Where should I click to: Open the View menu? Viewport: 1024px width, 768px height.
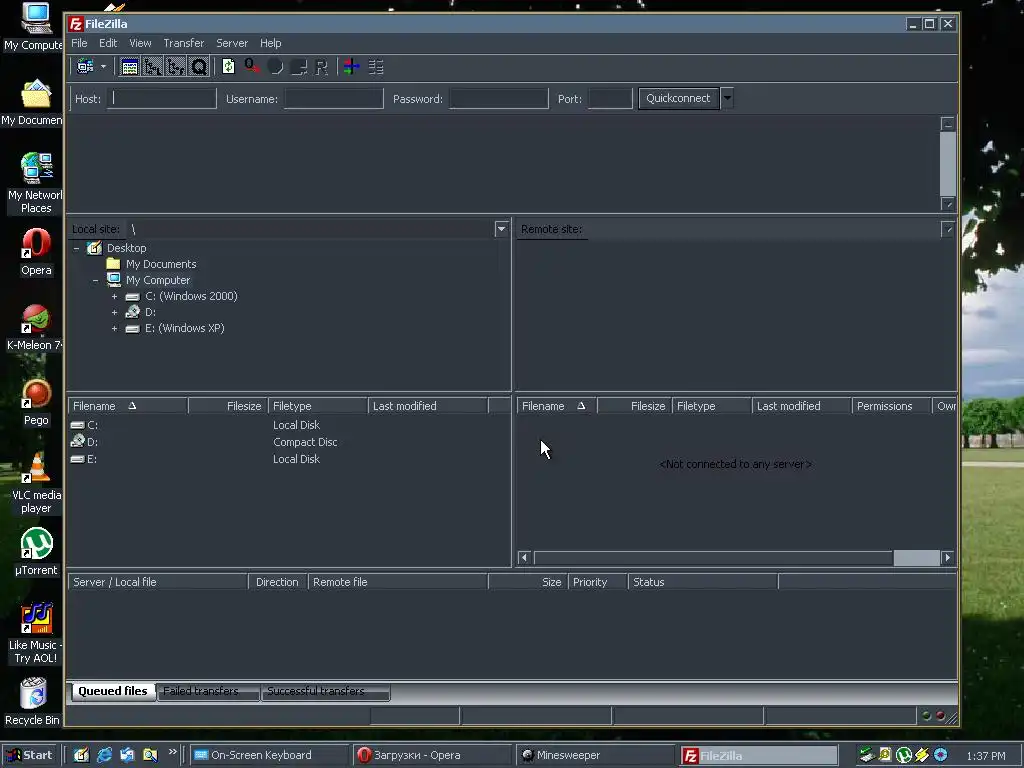140,43
